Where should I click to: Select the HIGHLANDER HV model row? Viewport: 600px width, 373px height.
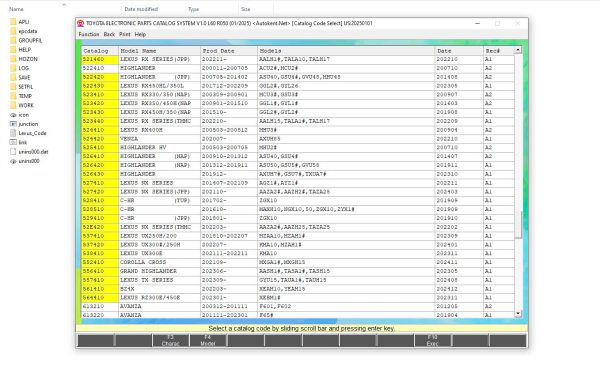(298, 148)
